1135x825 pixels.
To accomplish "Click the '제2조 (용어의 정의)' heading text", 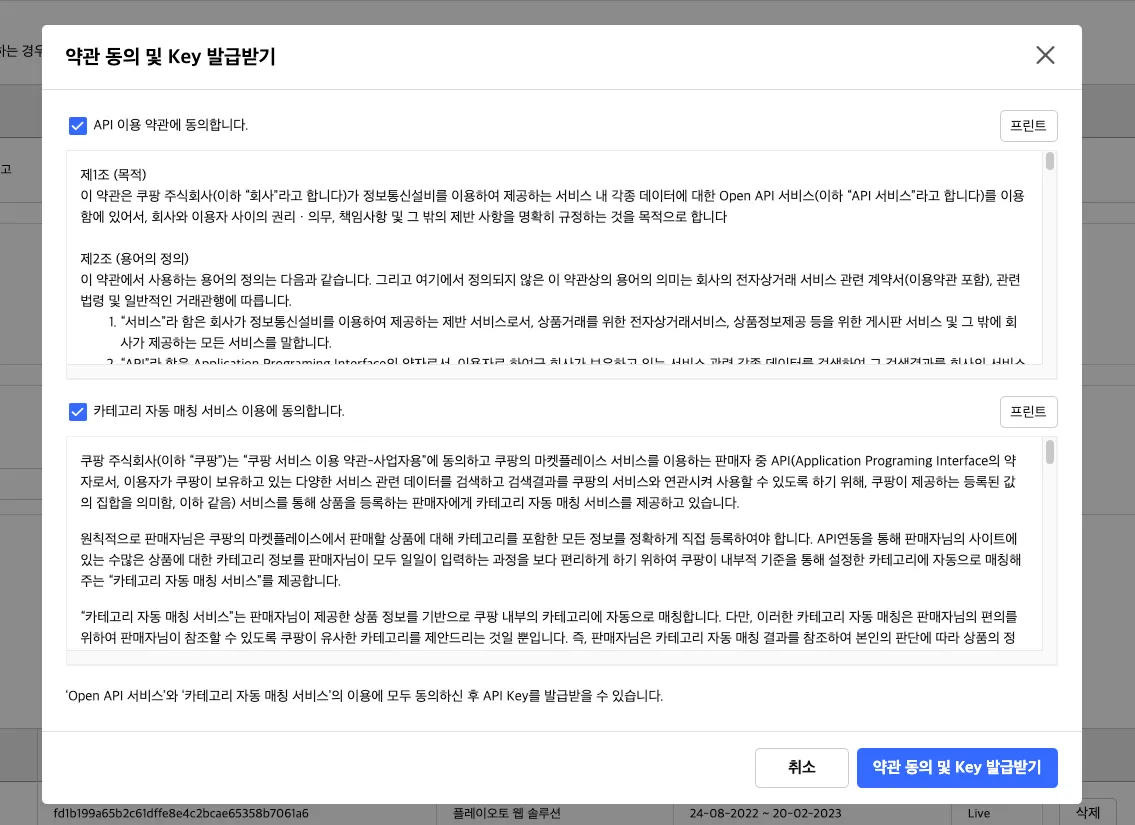I will tap(135, 258).
